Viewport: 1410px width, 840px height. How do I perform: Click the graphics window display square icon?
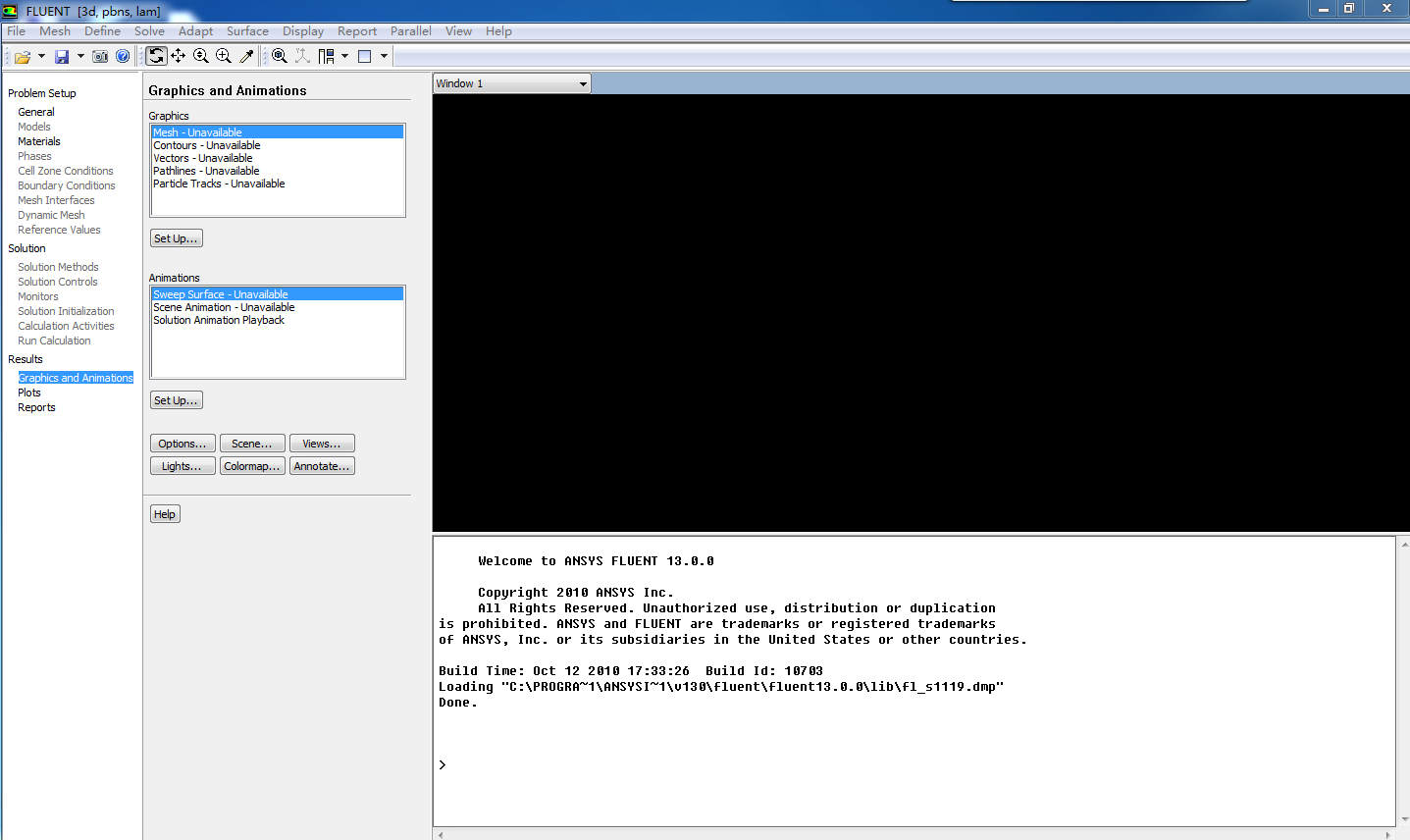[365, 56]
